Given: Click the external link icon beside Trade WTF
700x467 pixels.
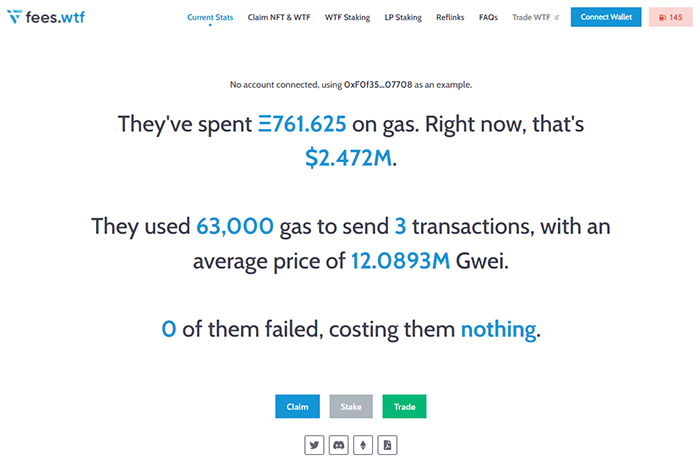Looking at the screenshot, I should point(557,17).
